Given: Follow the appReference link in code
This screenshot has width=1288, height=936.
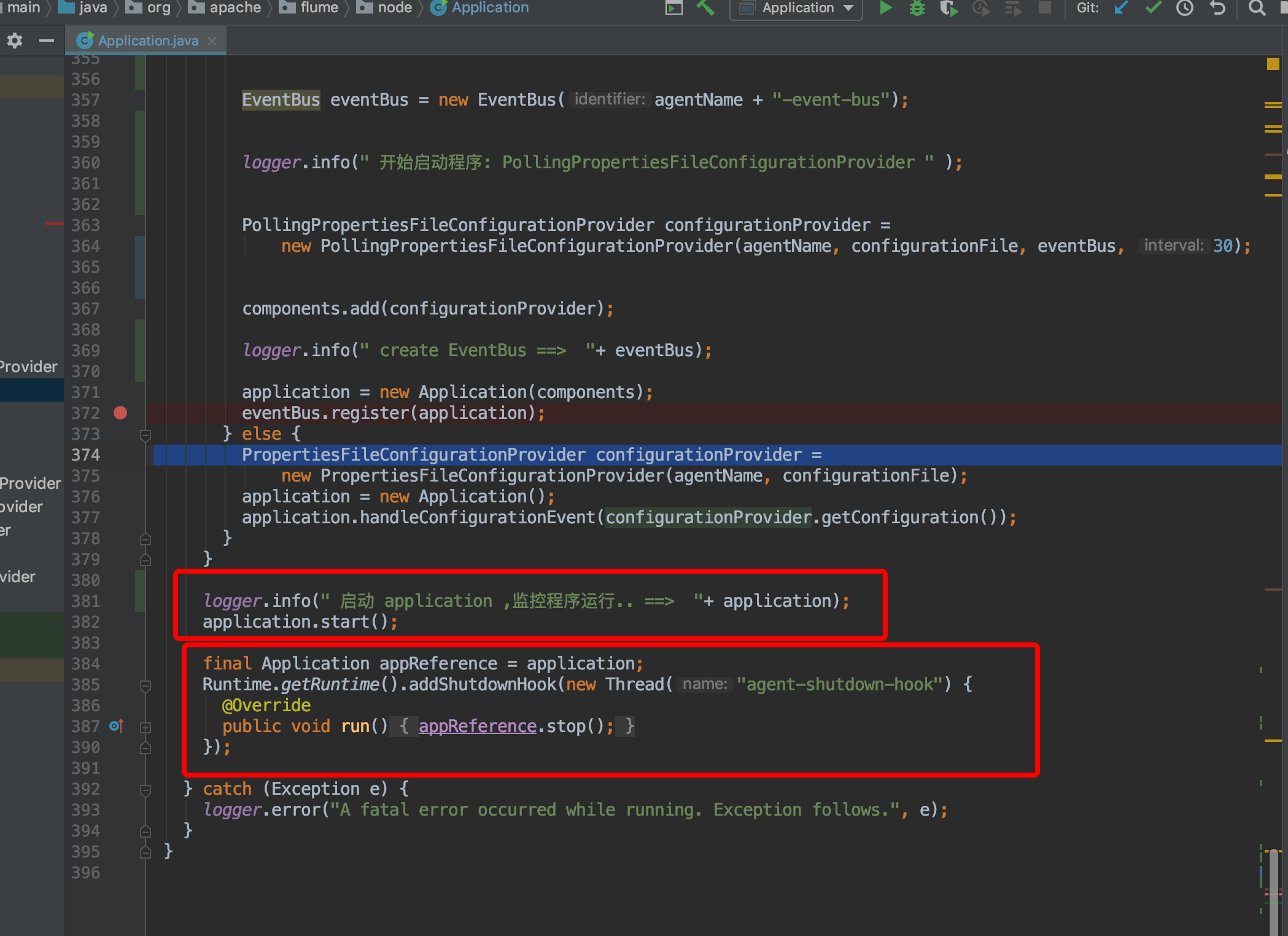Looking at the screenshot, I should (477, 726).
